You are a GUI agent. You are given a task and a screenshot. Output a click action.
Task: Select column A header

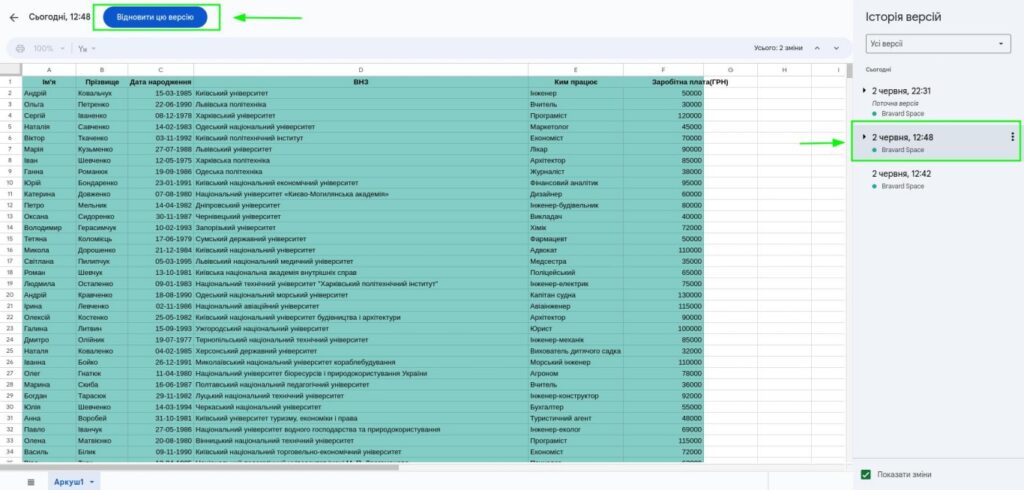[48, 70]
